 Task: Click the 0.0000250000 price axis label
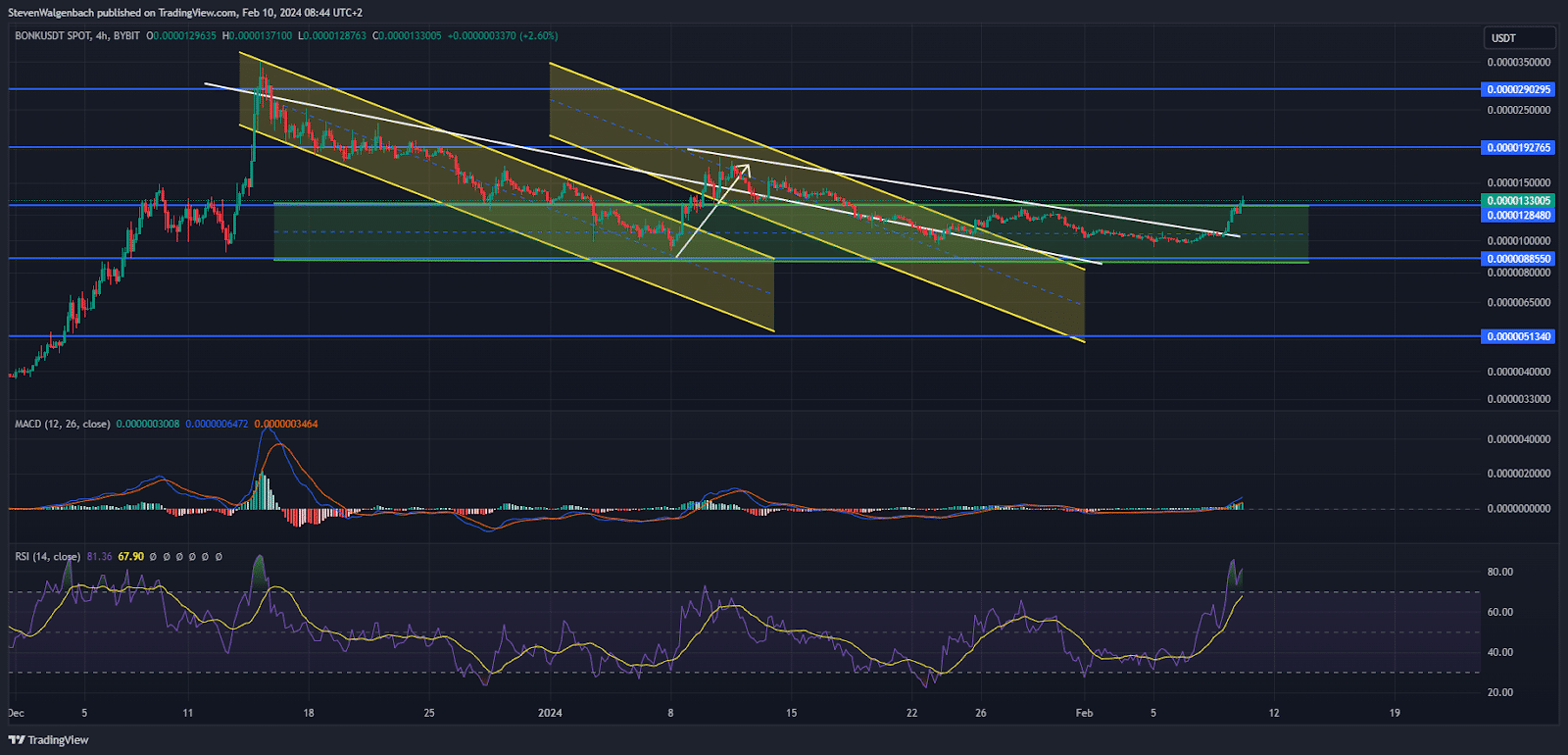1519,110
